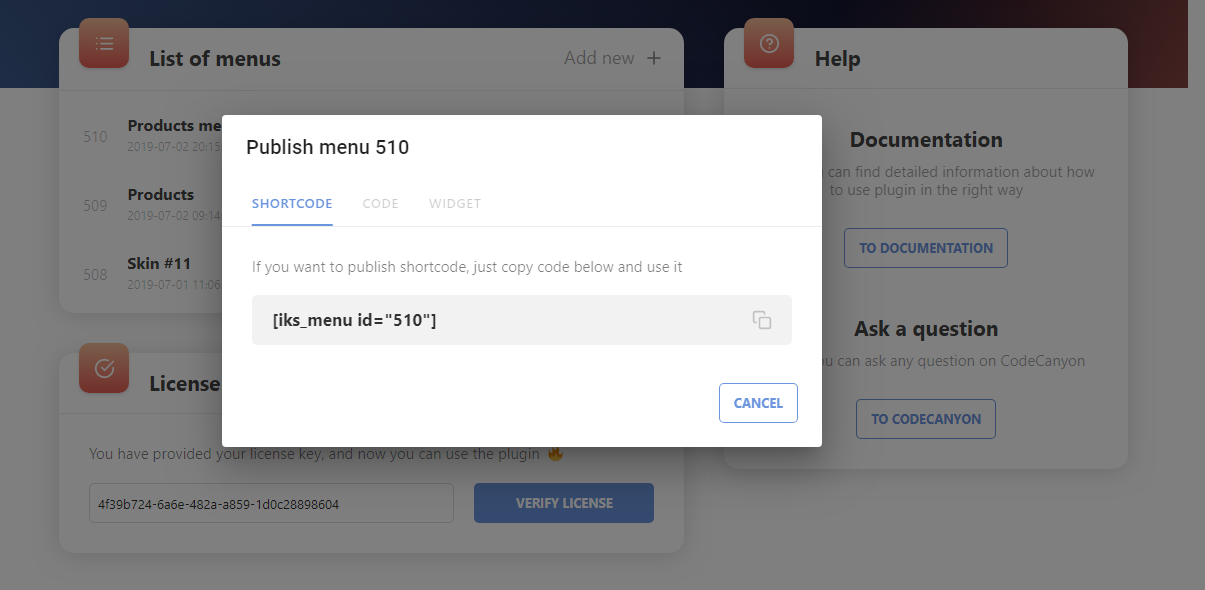Click the Verify License button
This screenshot has height=590, width=1205.
(x=564, y=503)
